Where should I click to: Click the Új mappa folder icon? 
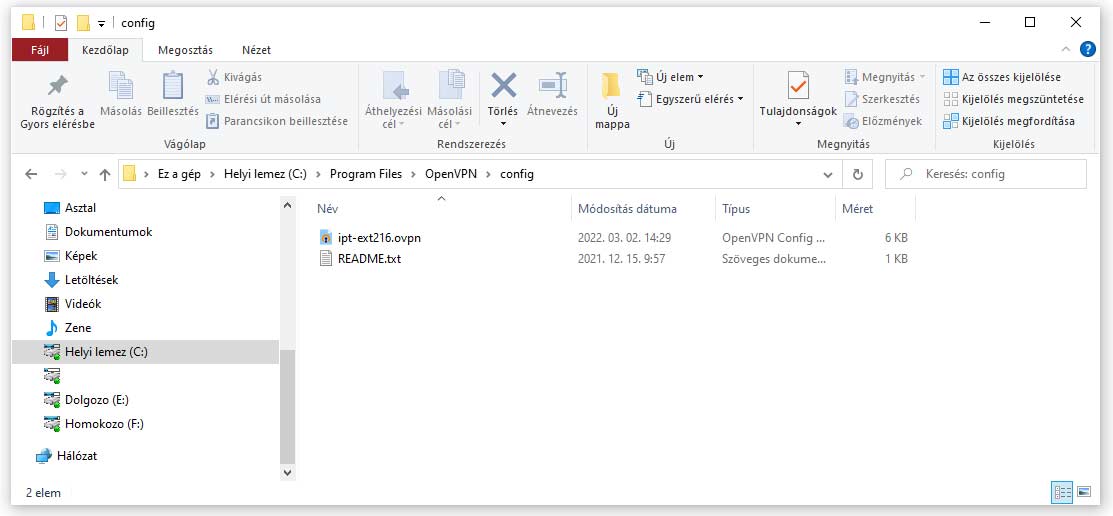612,88
